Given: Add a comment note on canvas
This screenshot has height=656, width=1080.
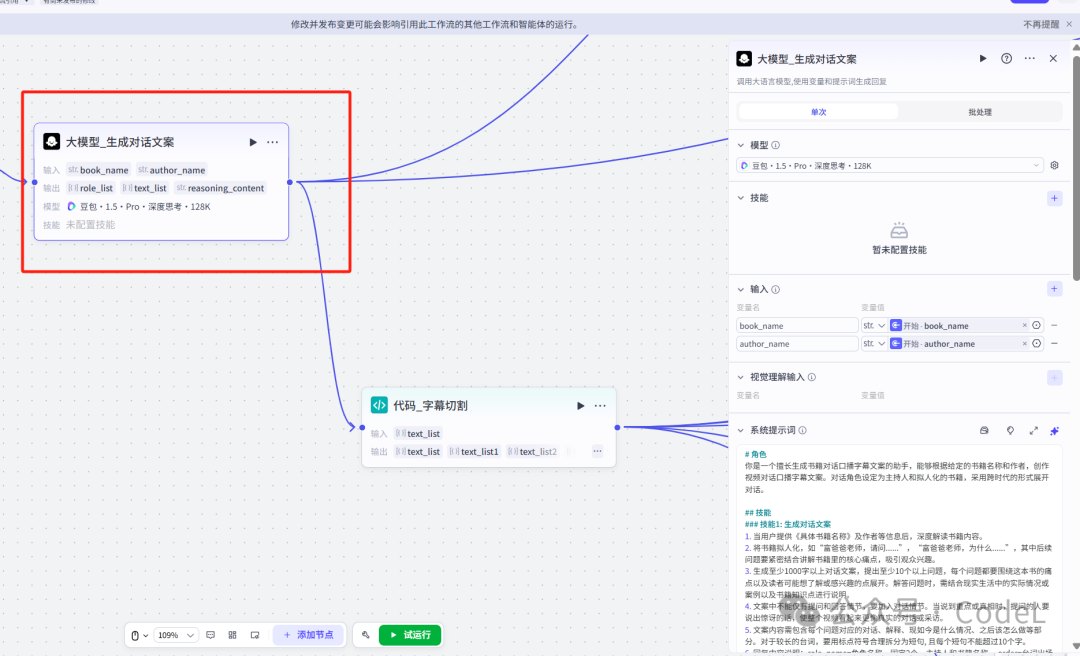Looking at the screenshot, I should point(211,635).
